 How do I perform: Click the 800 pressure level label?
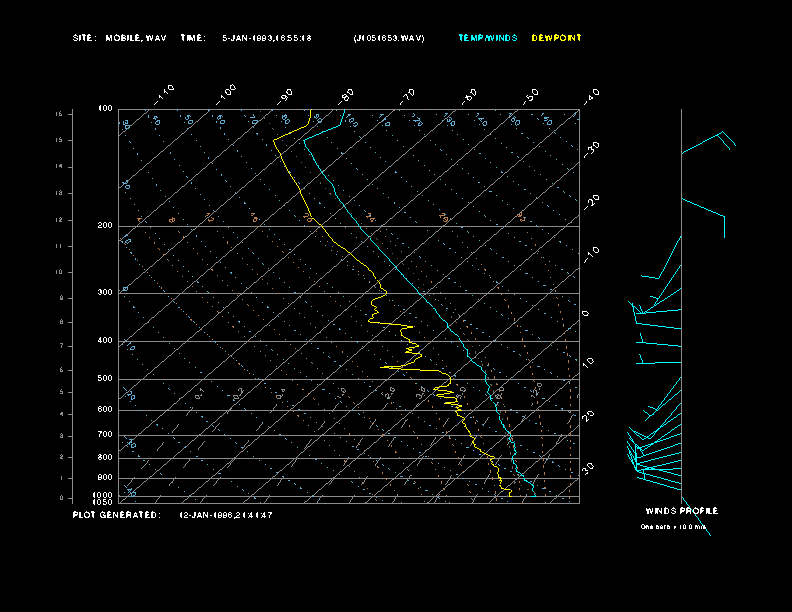pos(105,457)
